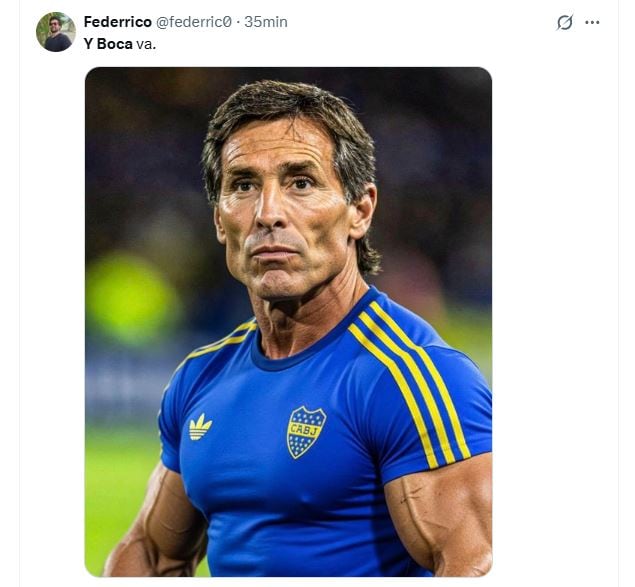Open the attached photo in the tweet
The height and width of the screenshot is (587, 635).
pos(288,320)
